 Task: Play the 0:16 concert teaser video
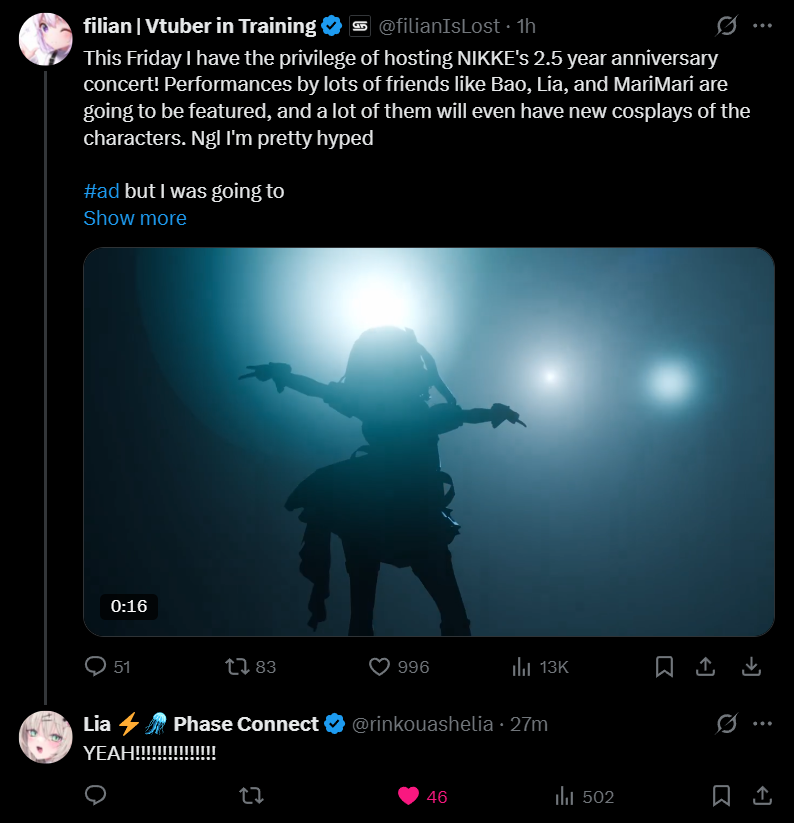428,441
